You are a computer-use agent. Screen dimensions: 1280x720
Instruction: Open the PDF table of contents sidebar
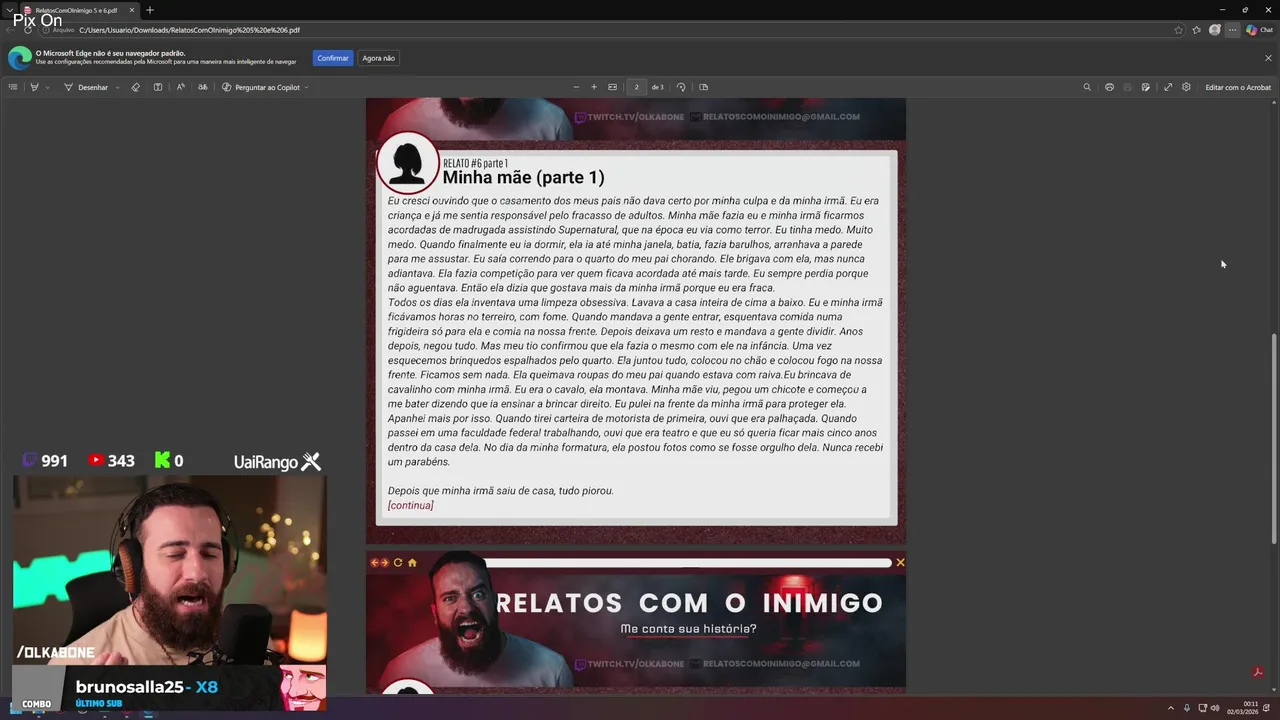(13, 87)
